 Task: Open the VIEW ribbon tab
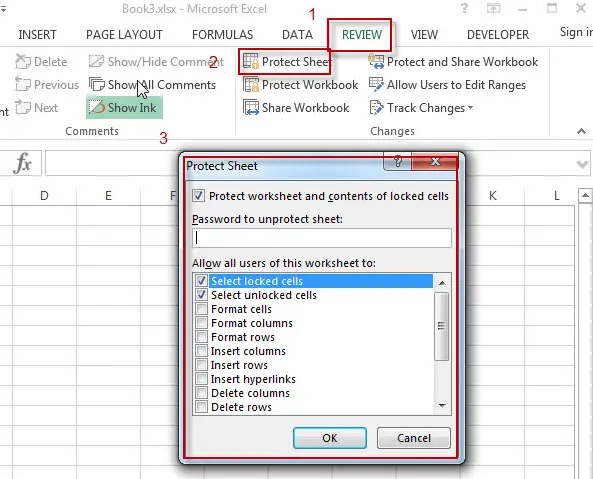point(424,34)
